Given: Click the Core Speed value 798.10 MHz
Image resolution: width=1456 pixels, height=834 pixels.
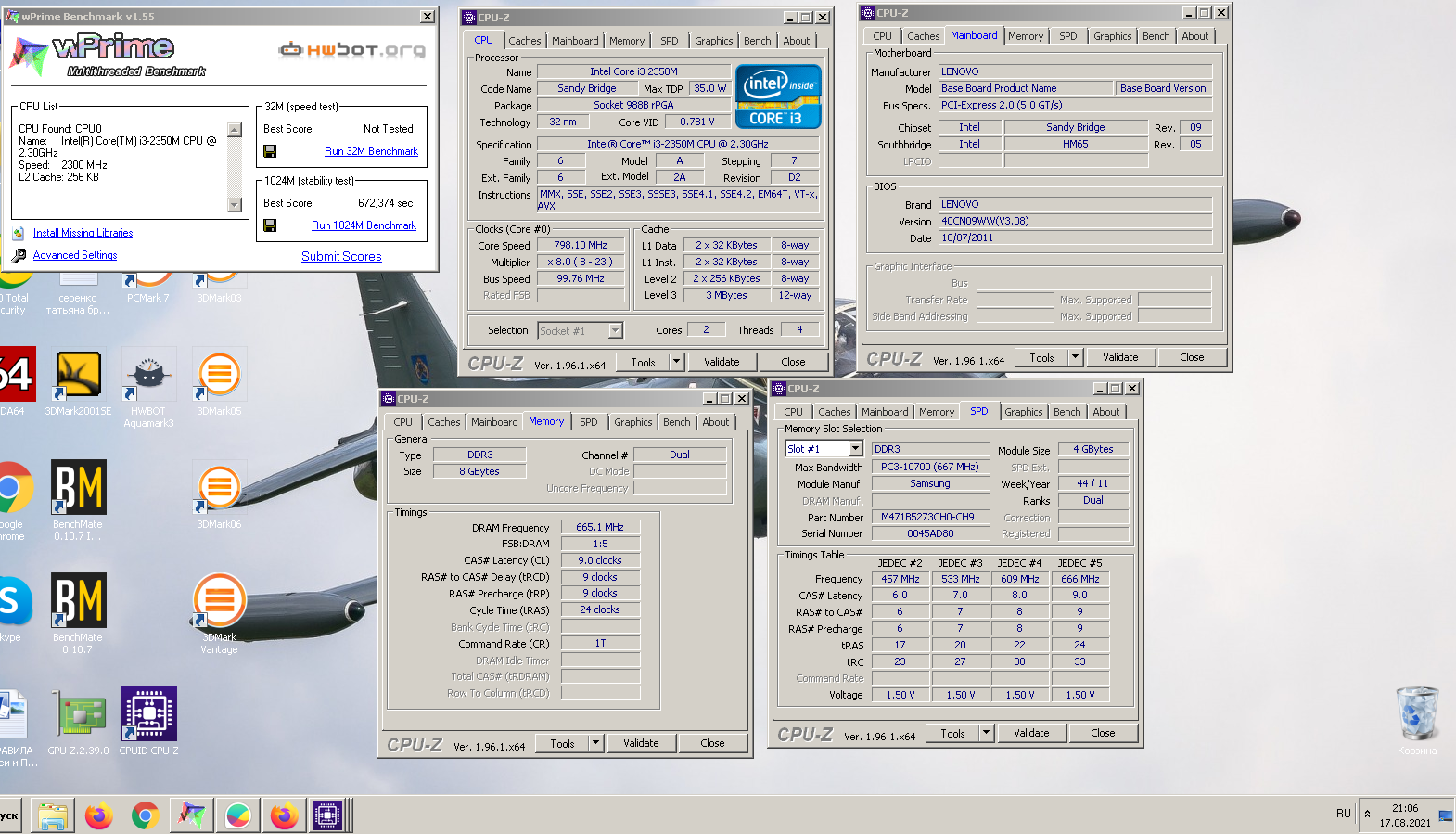Looking at the screenshot, I should coord(581,246).
